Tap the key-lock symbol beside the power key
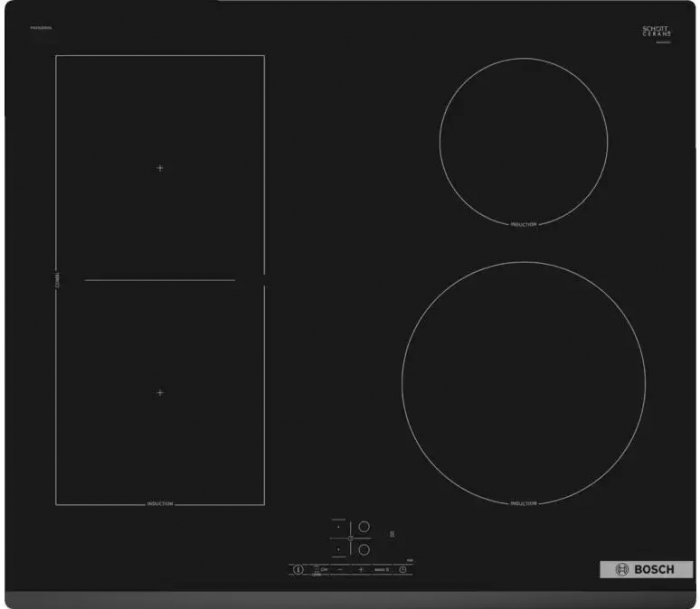Viewport: 700px width, 609px height. tap(324, 569)
